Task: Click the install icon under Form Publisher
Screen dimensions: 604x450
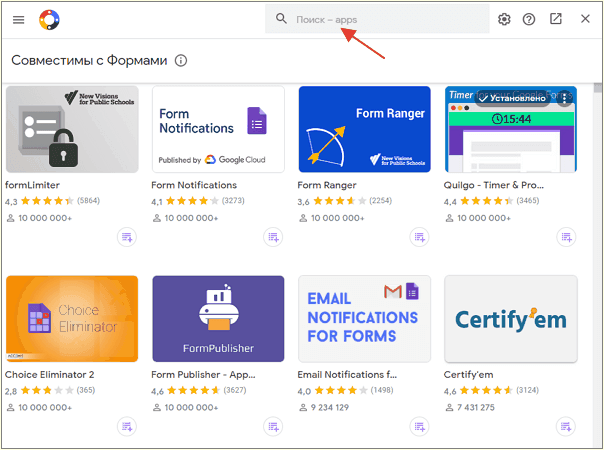Action: tap(273, 426)
